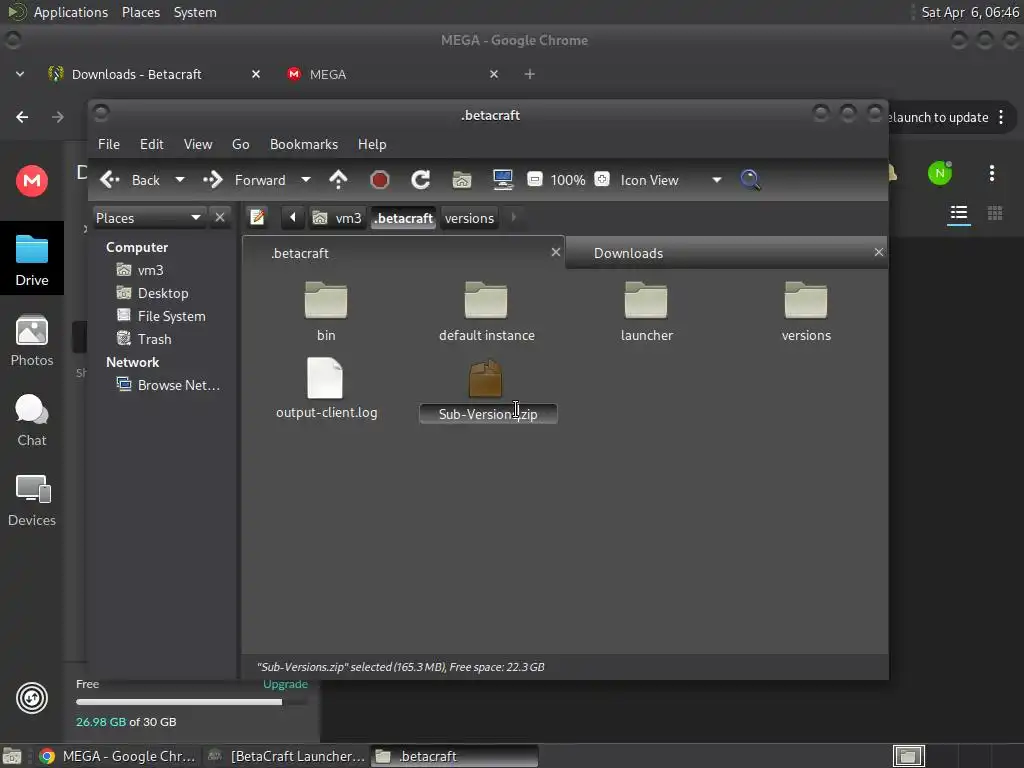Screen dimensions: 1024x768
Task: Select the output-client.log file
Action: point(325,378)
